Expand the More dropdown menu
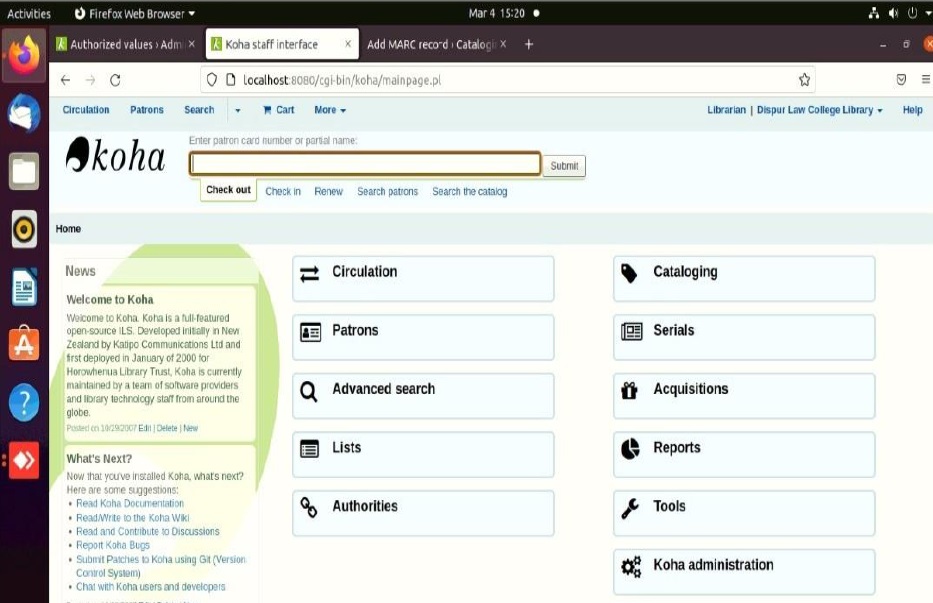This screenshot has height=603, width=933. click(x=330, y=110)
